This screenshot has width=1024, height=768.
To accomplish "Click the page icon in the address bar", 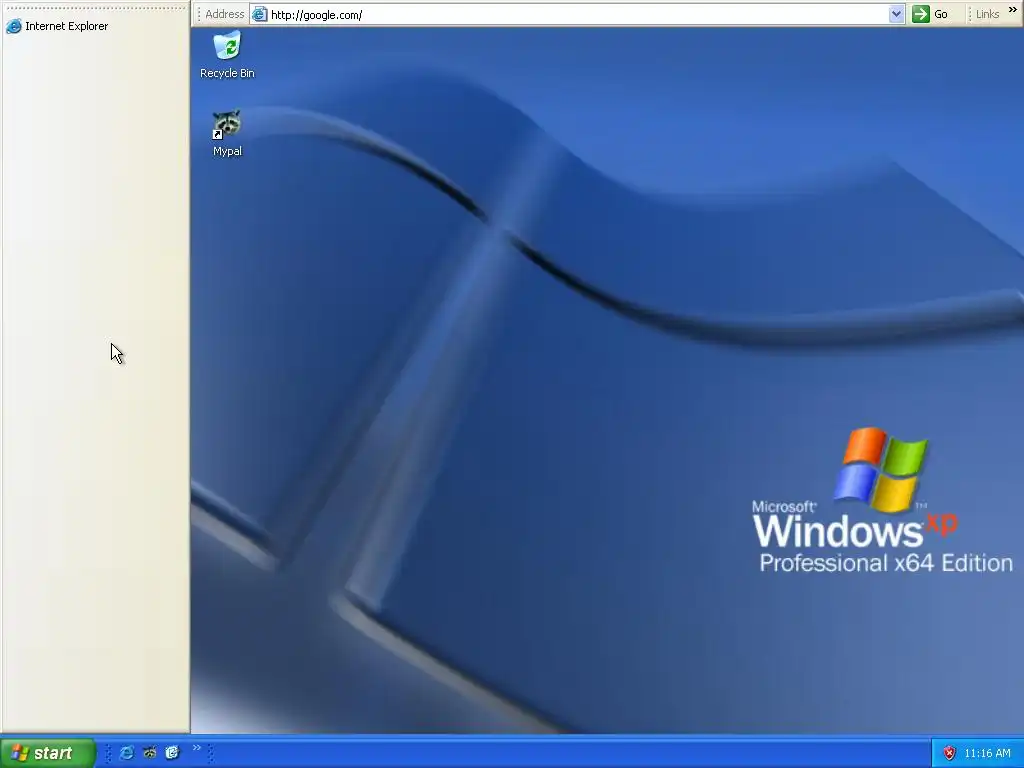I will [260, 14].
